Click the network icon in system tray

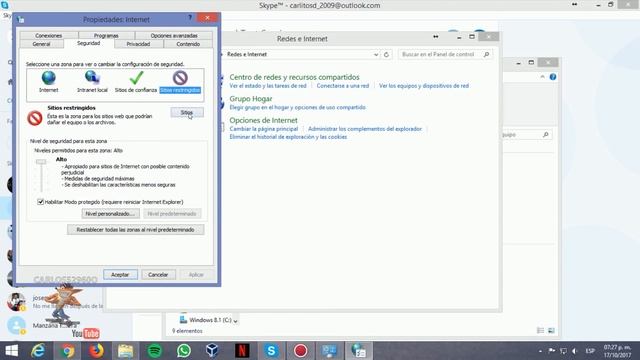pyautogui.click(x=563, y=351)
